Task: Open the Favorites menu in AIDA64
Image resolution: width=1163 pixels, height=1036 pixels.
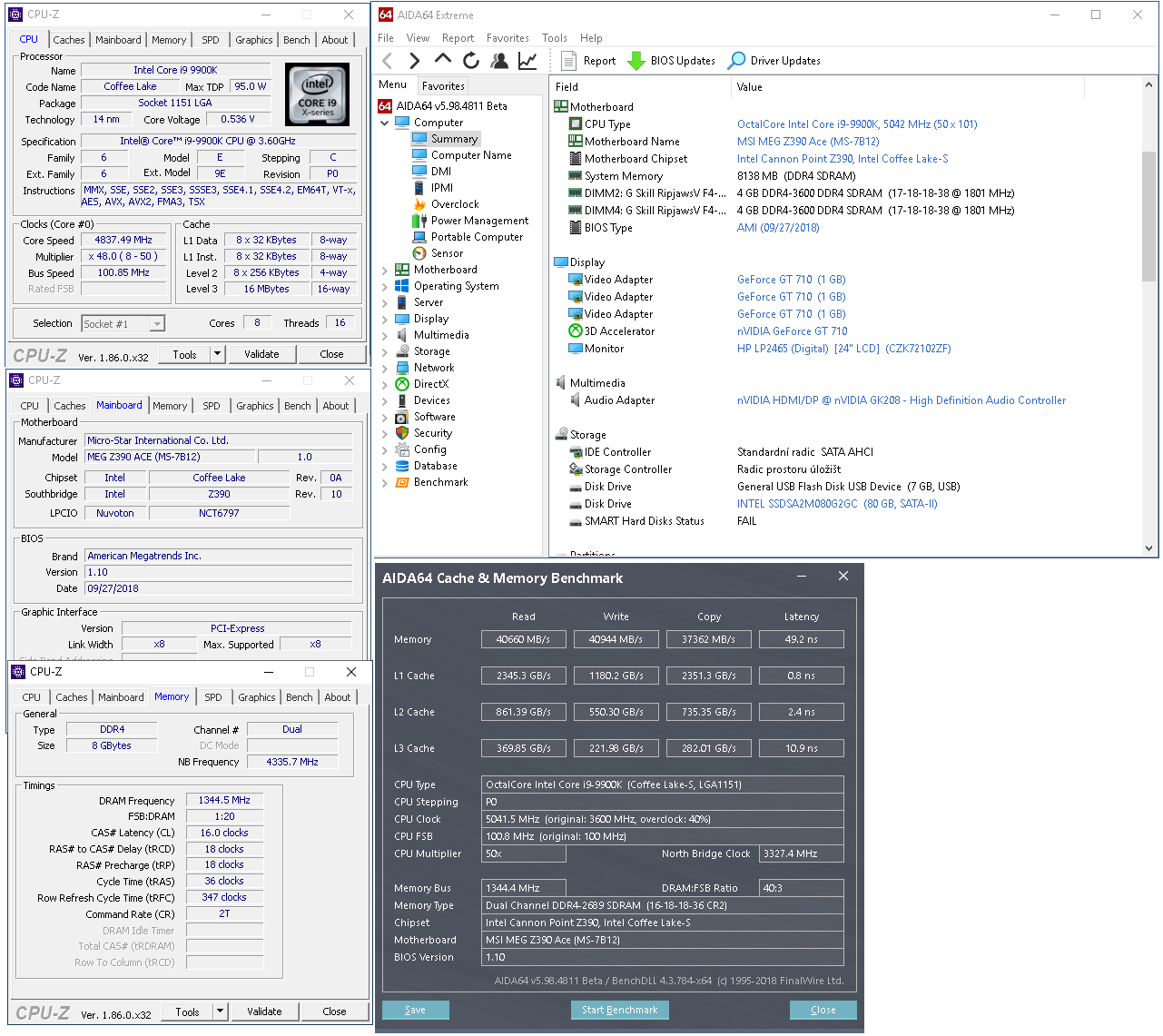Action: pyautogui.click(x=508, y=38)
